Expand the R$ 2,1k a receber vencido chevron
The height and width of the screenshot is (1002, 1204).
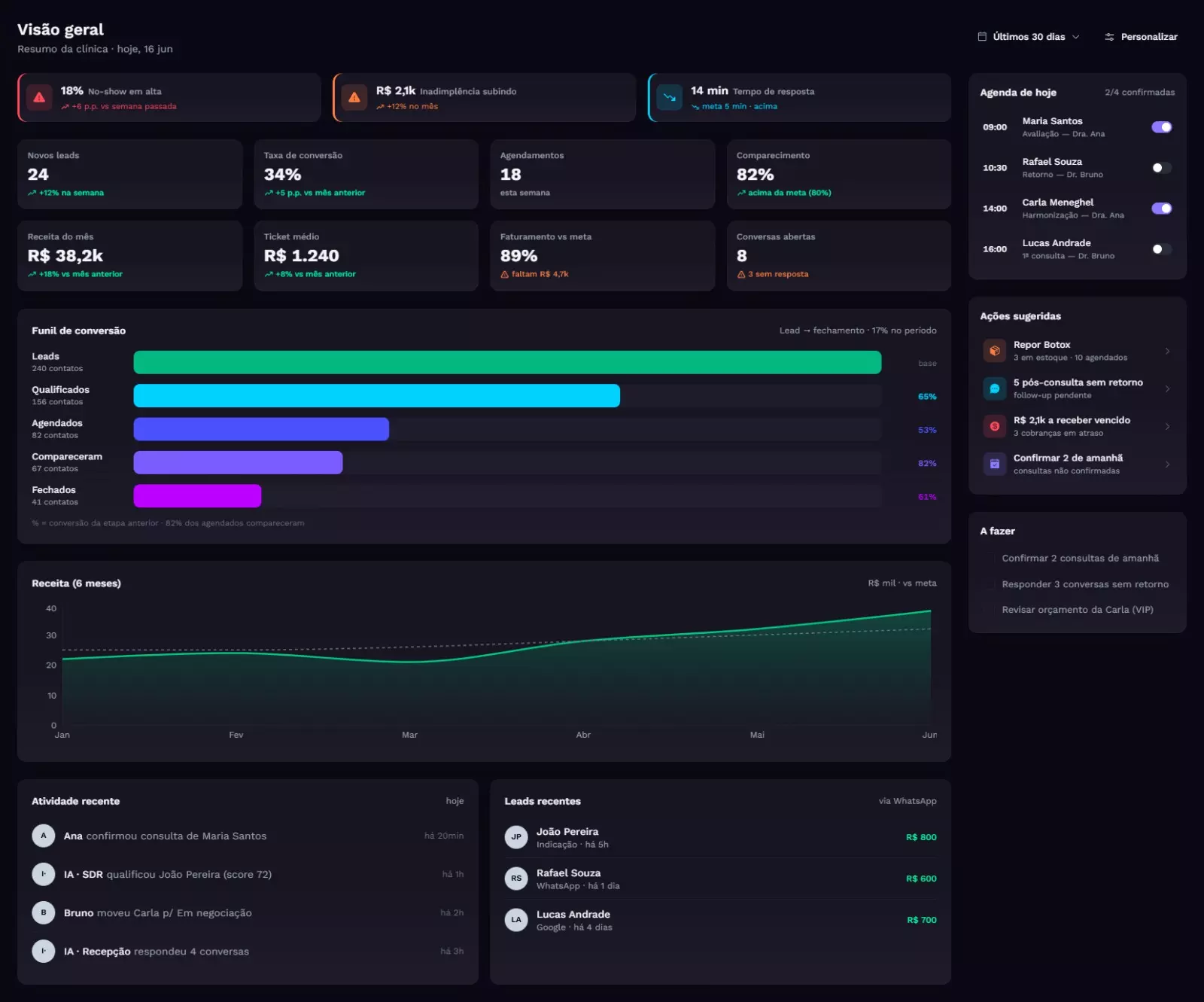click(1167, 426)
